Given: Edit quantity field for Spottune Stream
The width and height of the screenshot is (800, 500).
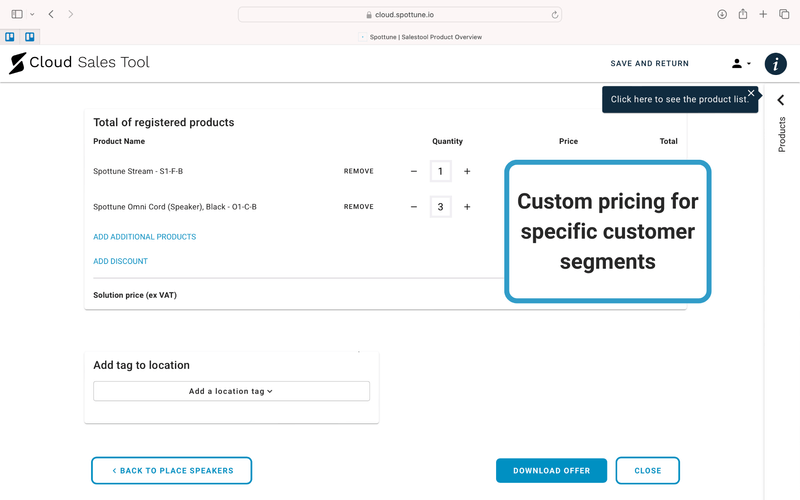Looking at the screenshot, I should [x=440, y=171].
